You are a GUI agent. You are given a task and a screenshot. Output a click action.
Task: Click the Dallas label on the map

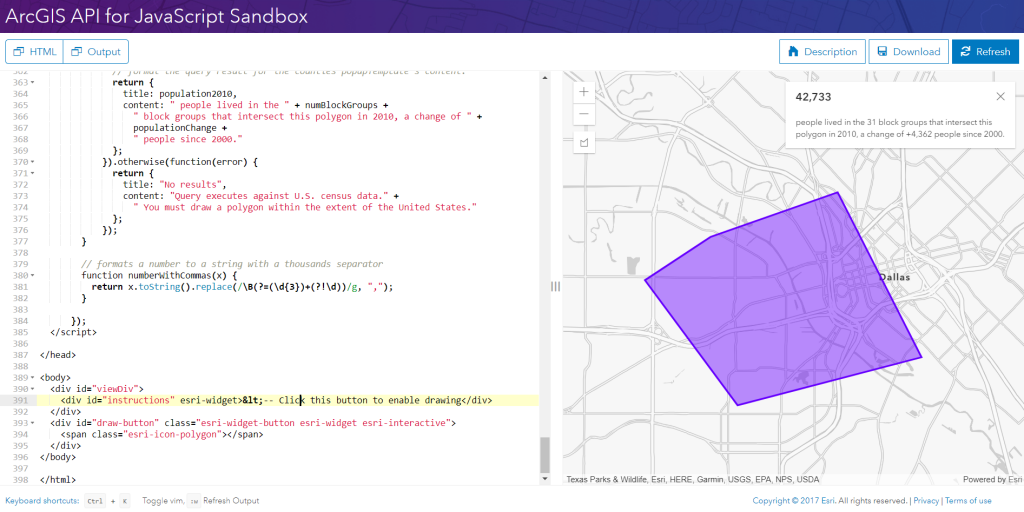tap(895, 278)
